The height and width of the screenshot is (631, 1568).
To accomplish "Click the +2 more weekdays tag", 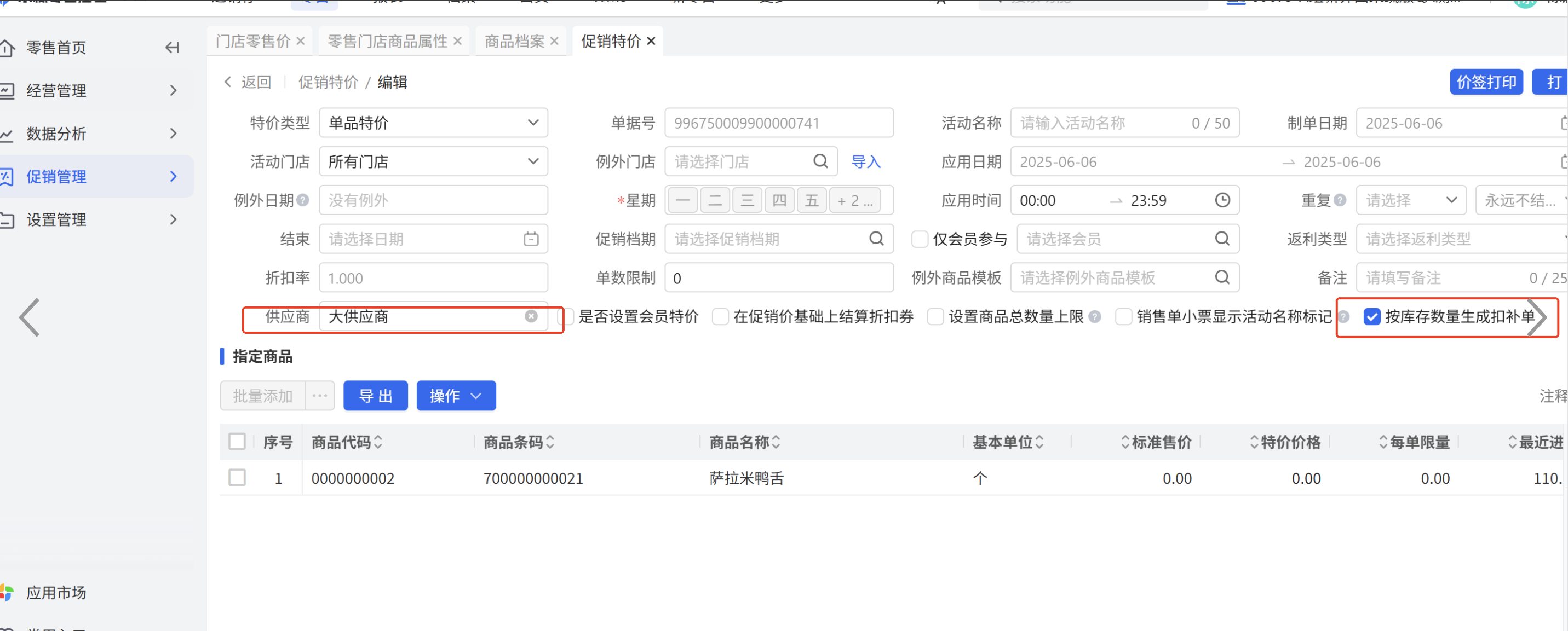I will (854, 200).
